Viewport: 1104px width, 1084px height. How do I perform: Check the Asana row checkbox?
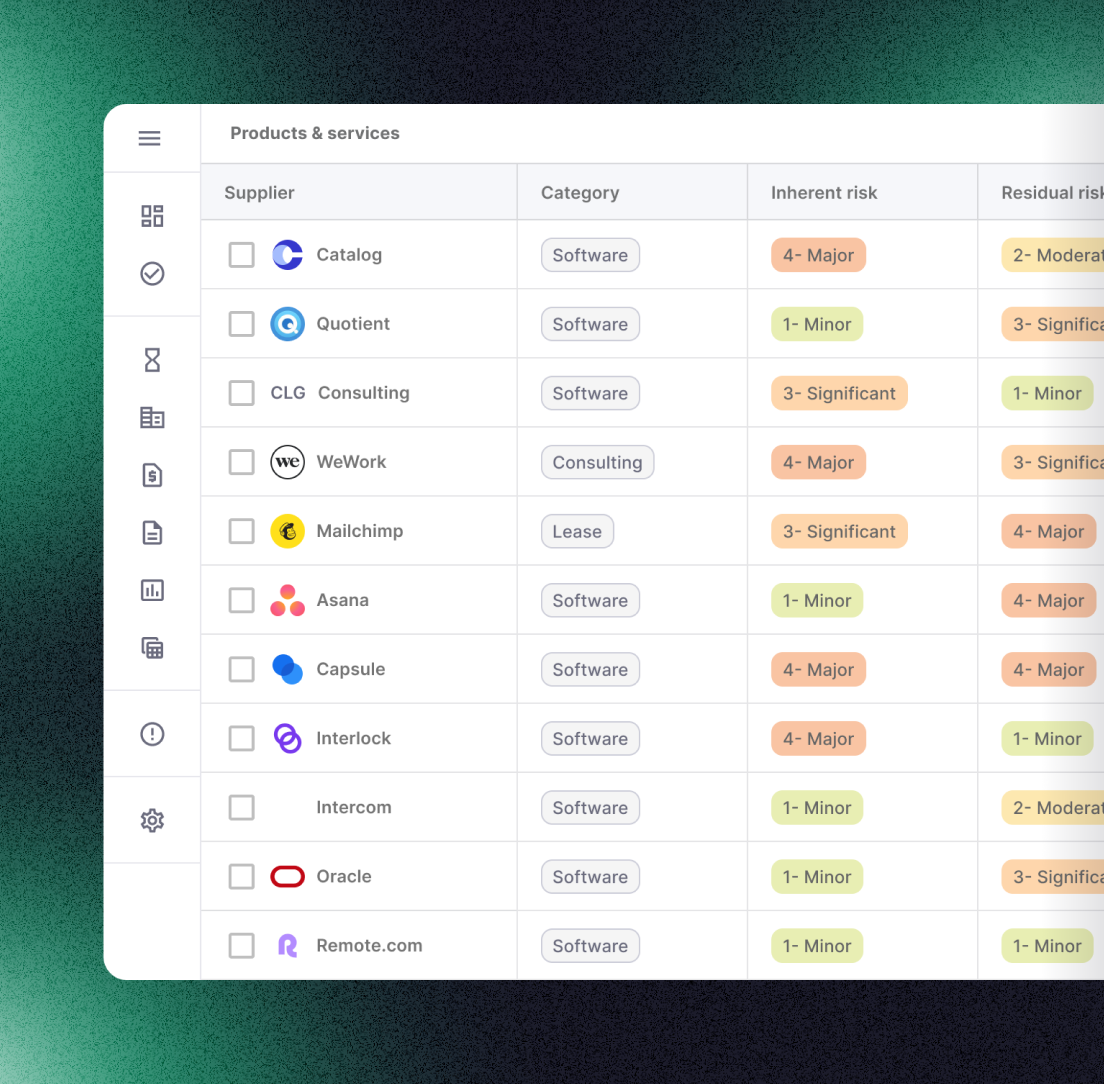click(x=242, y=600)
